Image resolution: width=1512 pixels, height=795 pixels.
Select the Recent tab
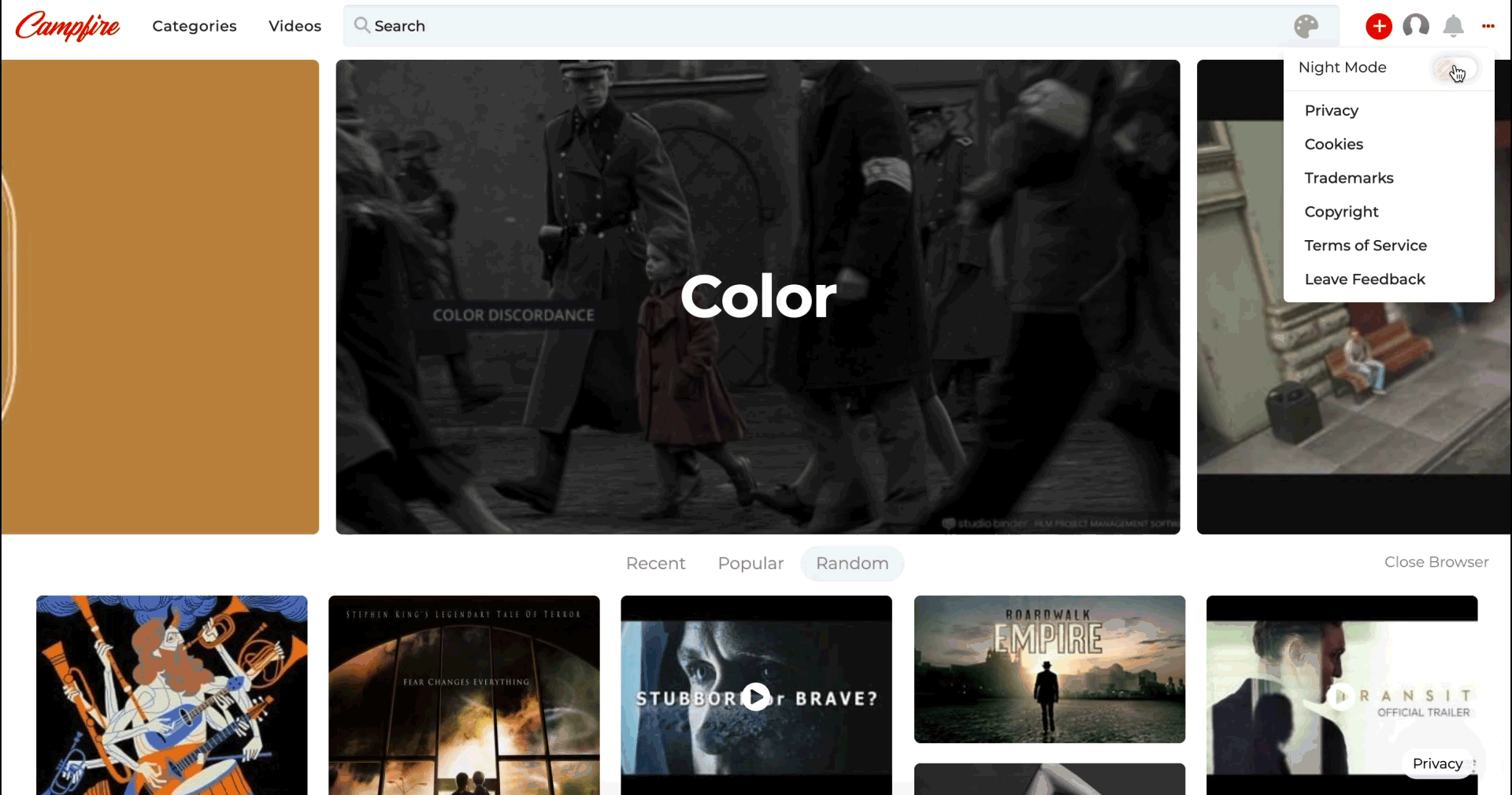655,564
